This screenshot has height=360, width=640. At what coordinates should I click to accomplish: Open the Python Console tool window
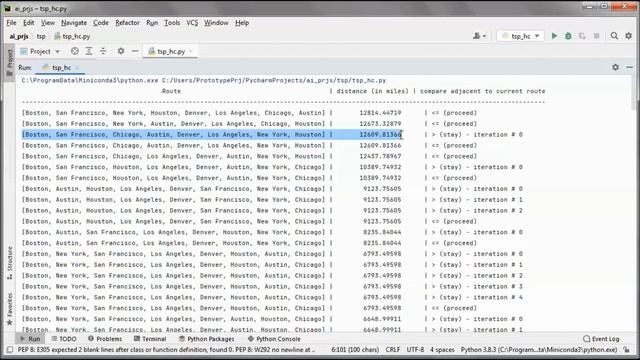(274, 339)
